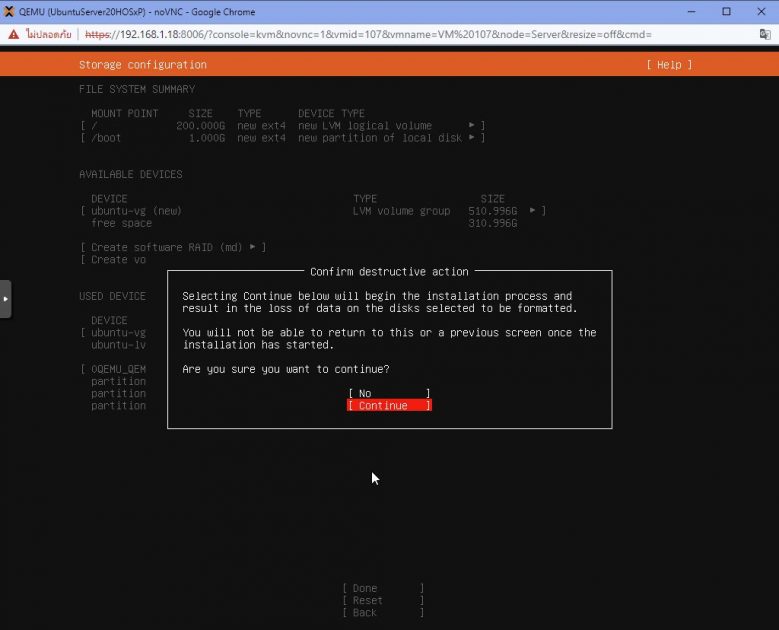Expand the noVNC side control panel

[x=5, y=299]
